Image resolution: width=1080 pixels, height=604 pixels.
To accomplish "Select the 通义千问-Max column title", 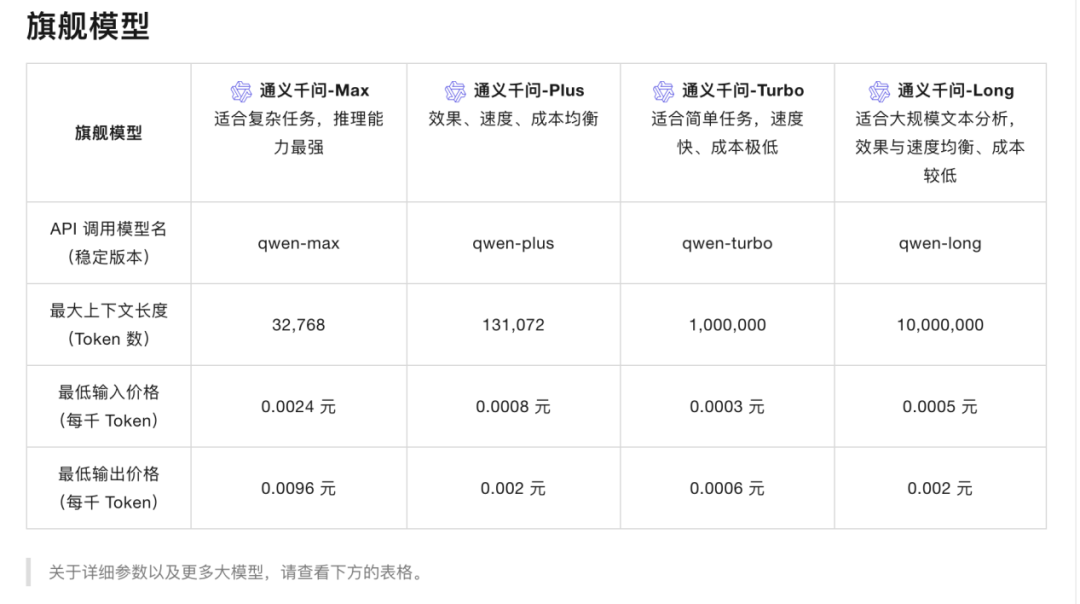I will click(314, 90).
